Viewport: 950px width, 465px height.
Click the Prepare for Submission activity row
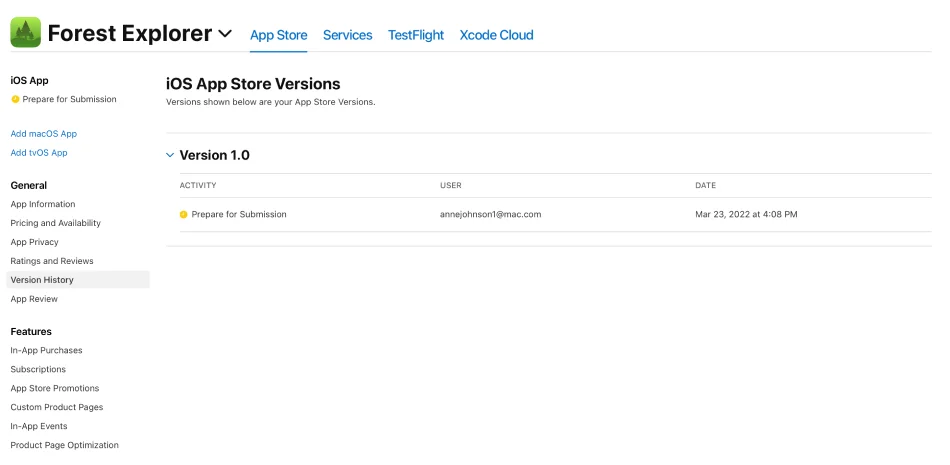coord(556,215)
